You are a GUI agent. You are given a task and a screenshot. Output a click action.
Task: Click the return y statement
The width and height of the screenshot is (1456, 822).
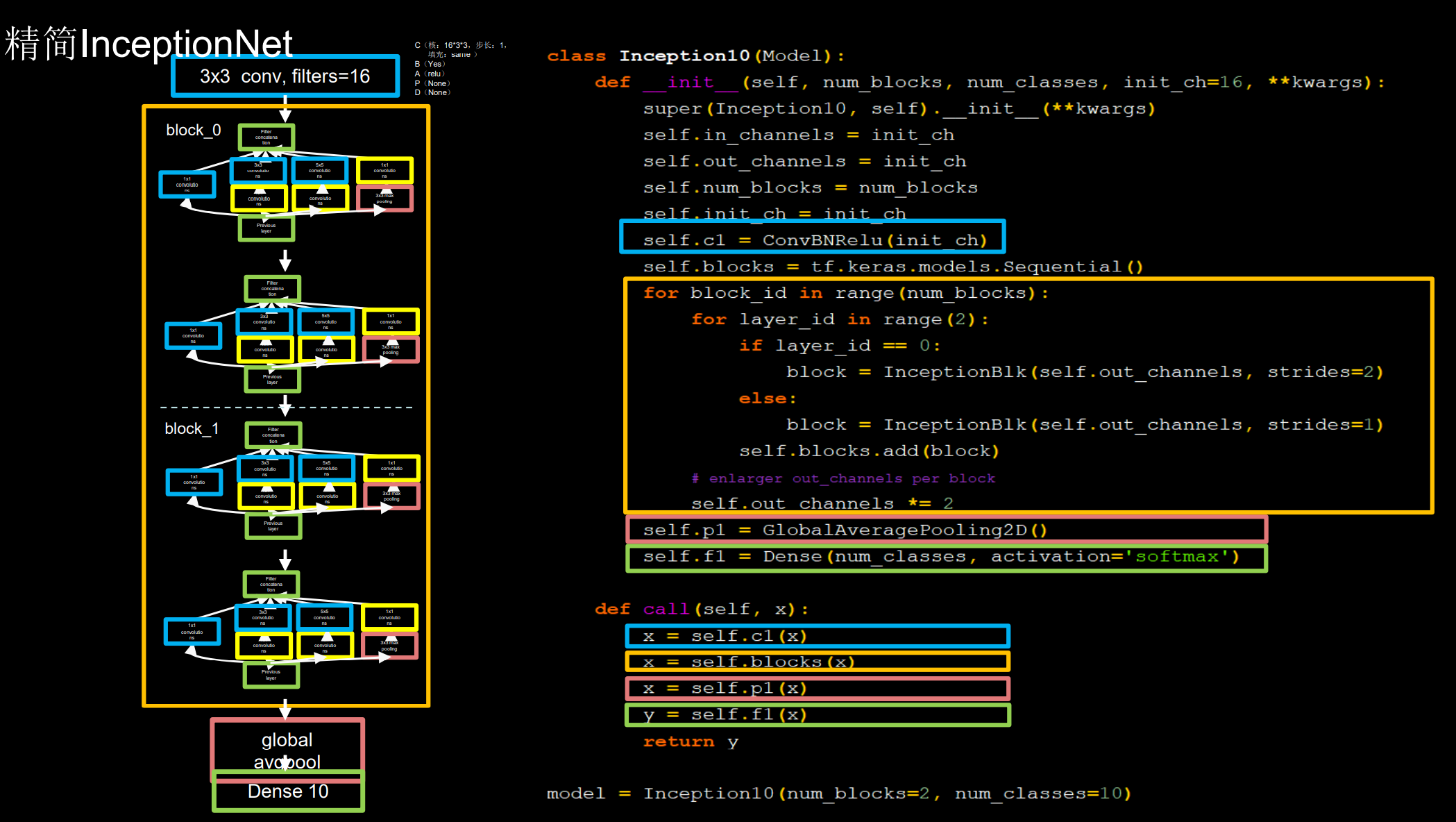(689, 741)
